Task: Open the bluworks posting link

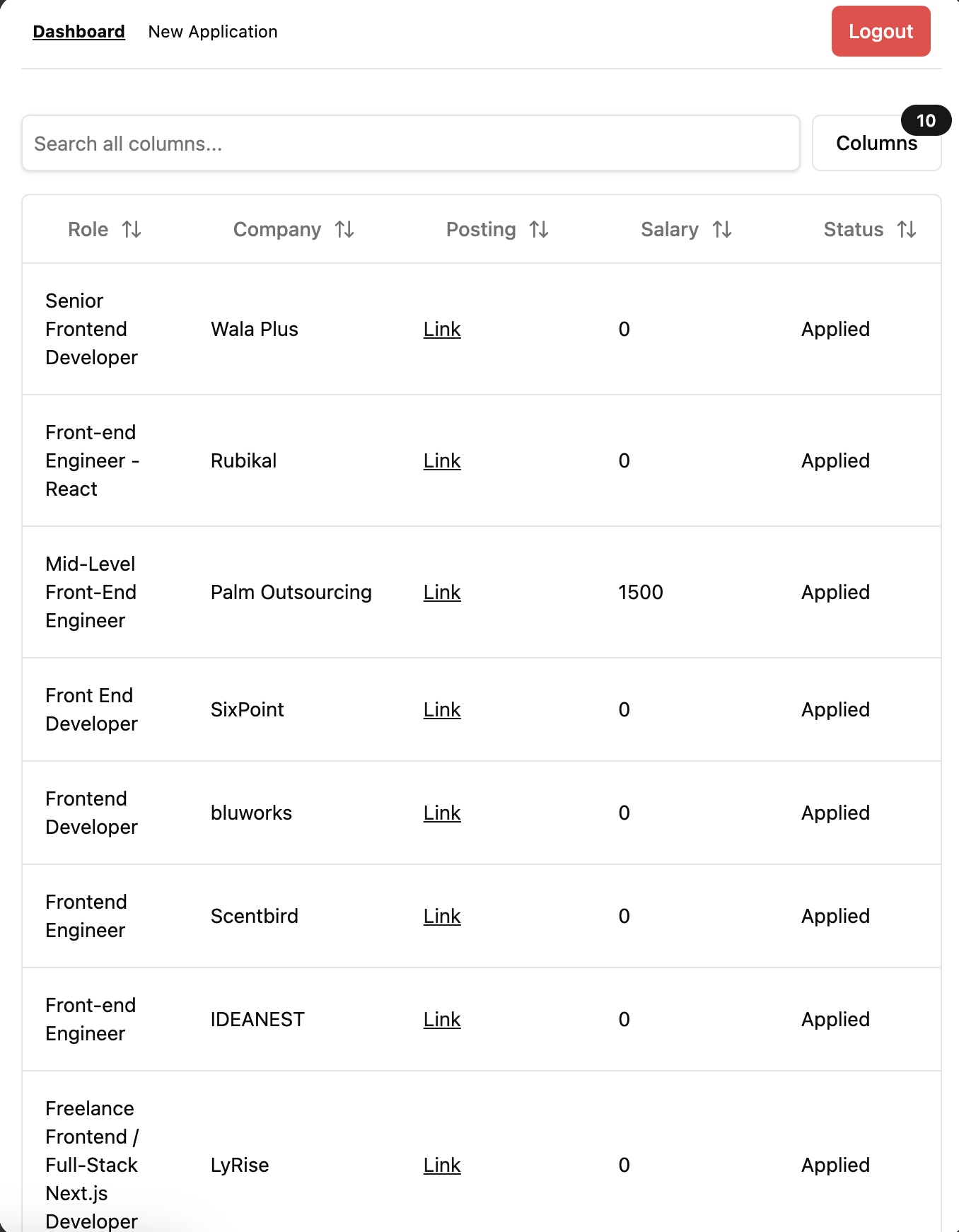Action: coord(441,813)
